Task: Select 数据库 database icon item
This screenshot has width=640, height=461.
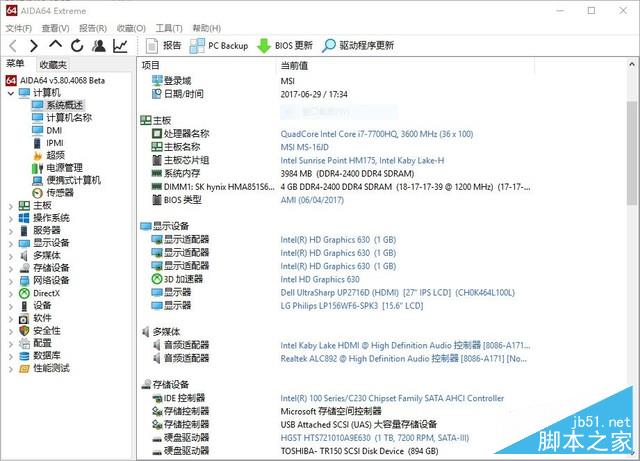Action: tap(24, 356)
